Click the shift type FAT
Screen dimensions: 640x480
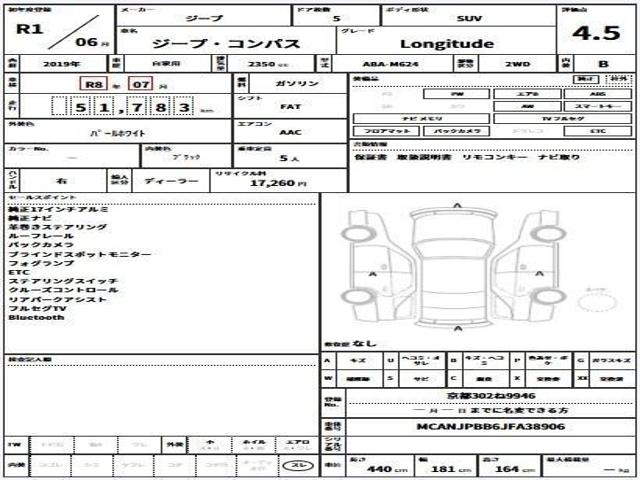click(x=290, y=107)
